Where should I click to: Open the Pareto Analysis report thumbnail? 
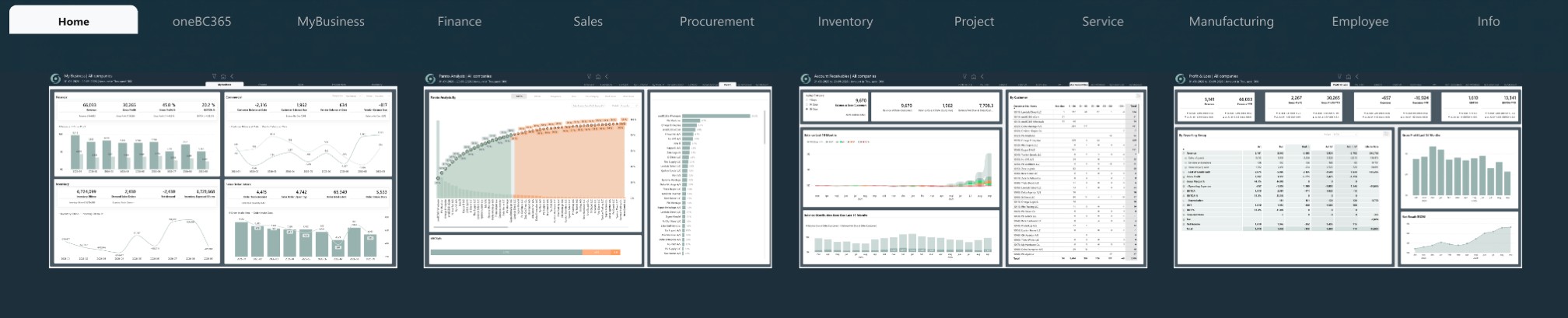pyautogui.click(x=598, y=170)
